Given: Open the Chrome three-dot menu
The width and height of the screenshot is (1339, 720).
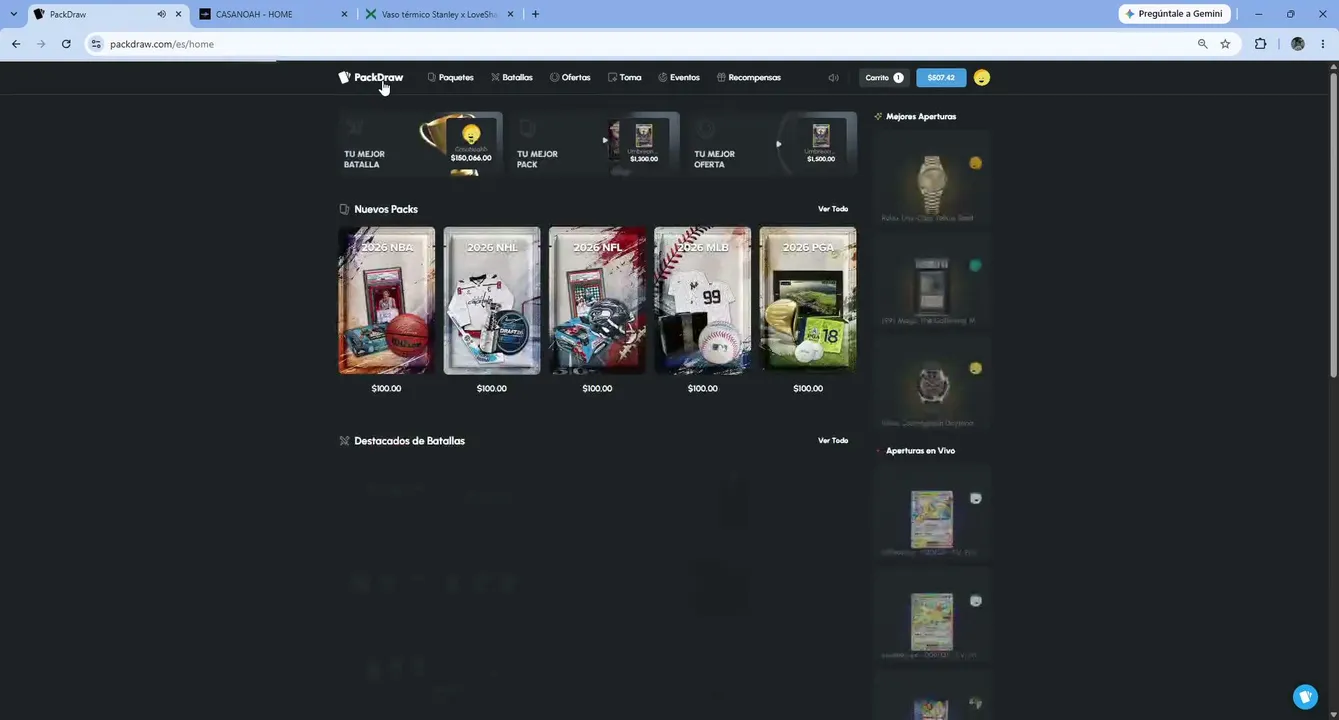Looking at the screenshot, I should (1323, 44).
